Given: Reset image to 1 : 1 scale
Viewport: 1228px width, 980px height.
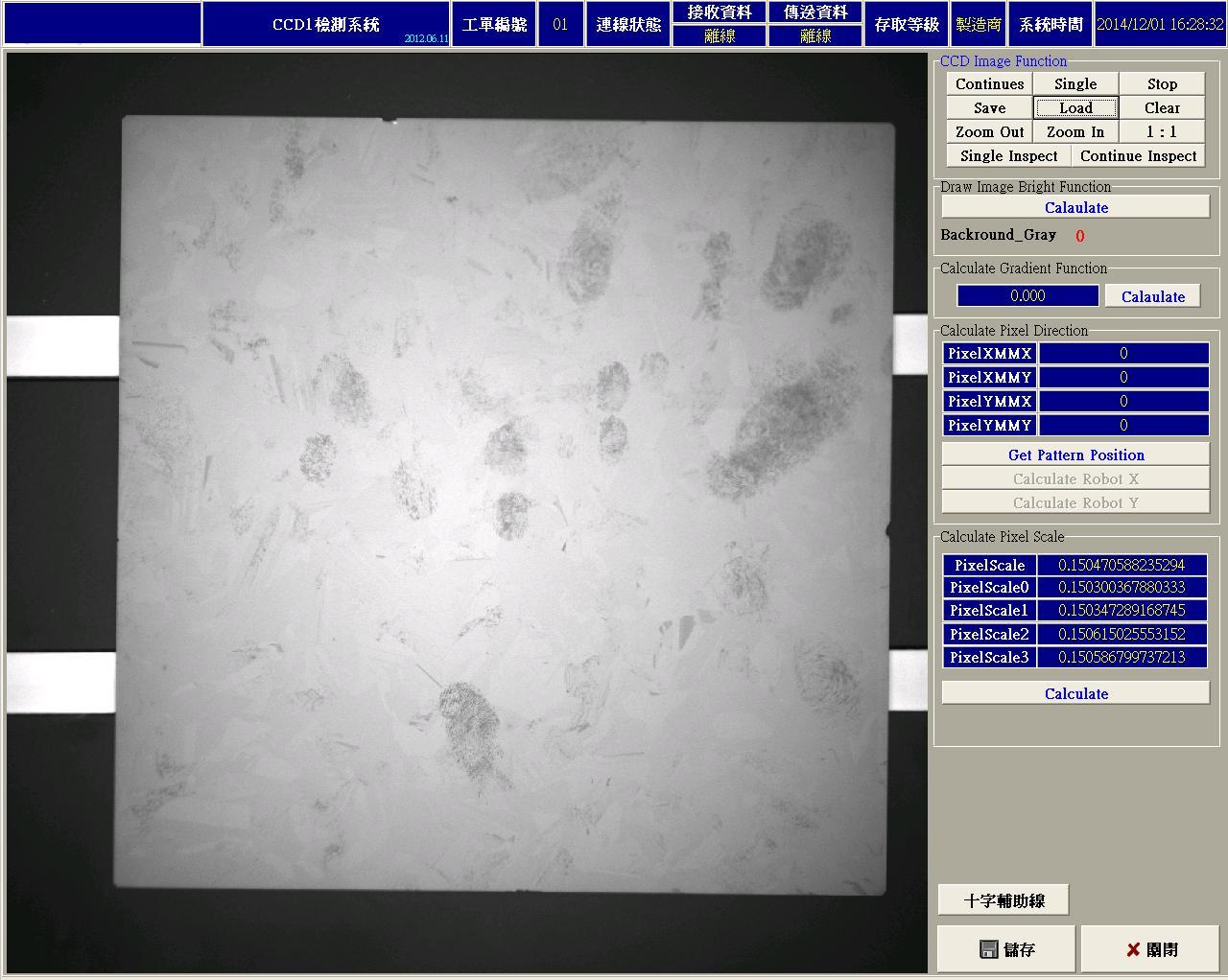Looking at the screenshot, I should tap(1162, 132).
